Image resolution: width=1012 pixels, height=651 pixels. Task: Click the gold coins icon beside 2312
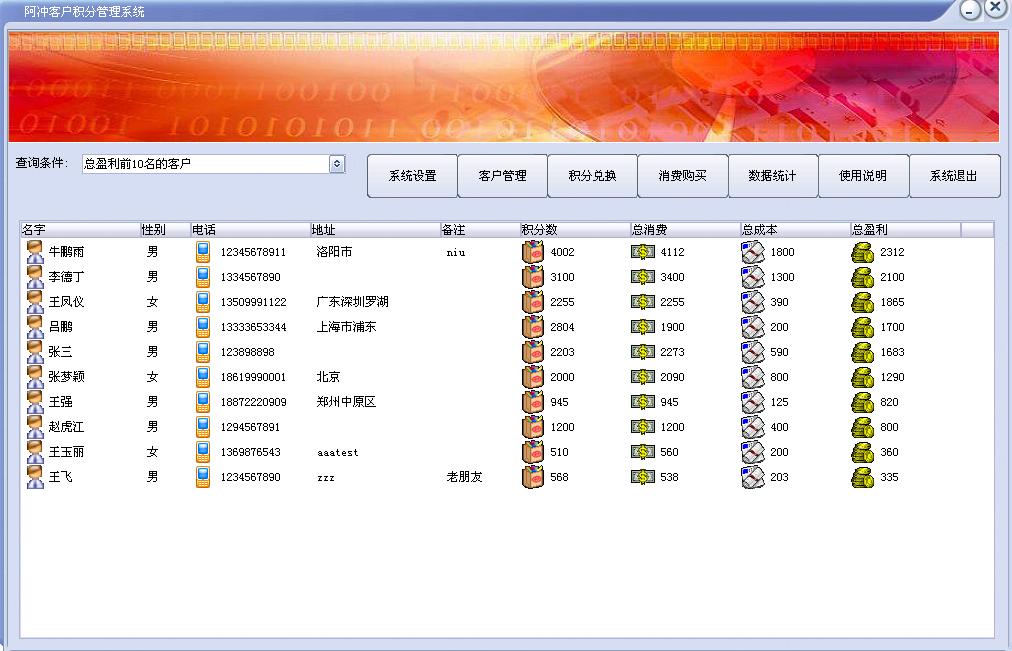pyautogui.click(x=862, y=252)
